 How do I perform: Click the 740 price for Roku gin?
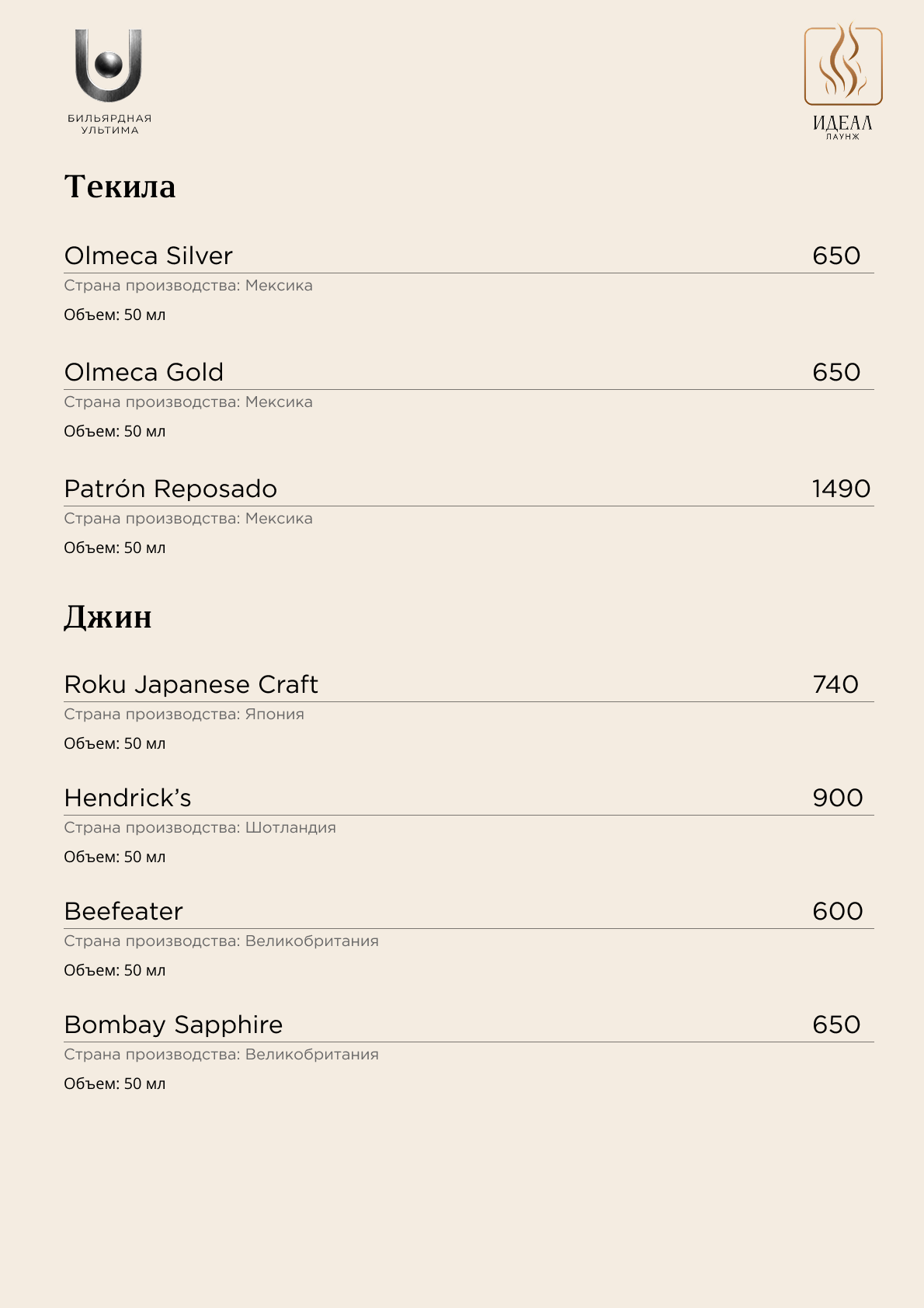835,684
